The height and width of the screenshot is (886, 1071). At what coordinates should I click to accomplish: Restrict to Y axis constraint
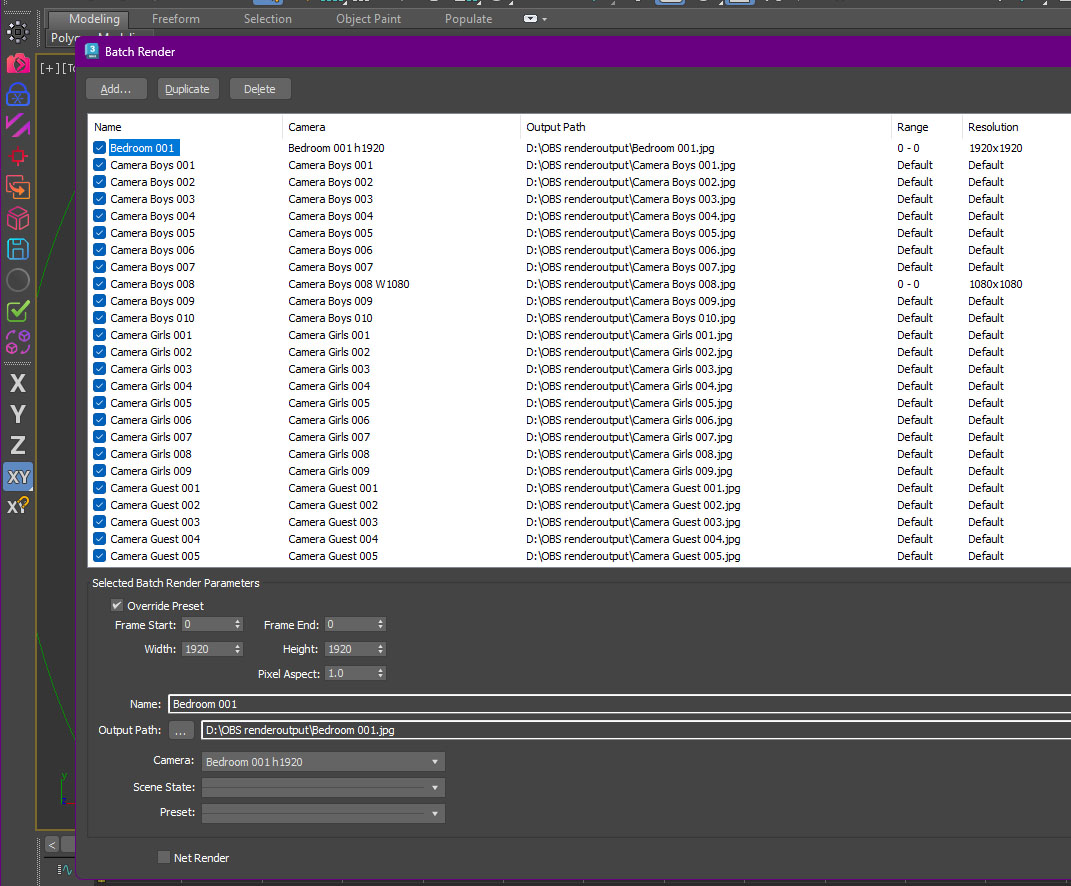click(x=18, y=414)
